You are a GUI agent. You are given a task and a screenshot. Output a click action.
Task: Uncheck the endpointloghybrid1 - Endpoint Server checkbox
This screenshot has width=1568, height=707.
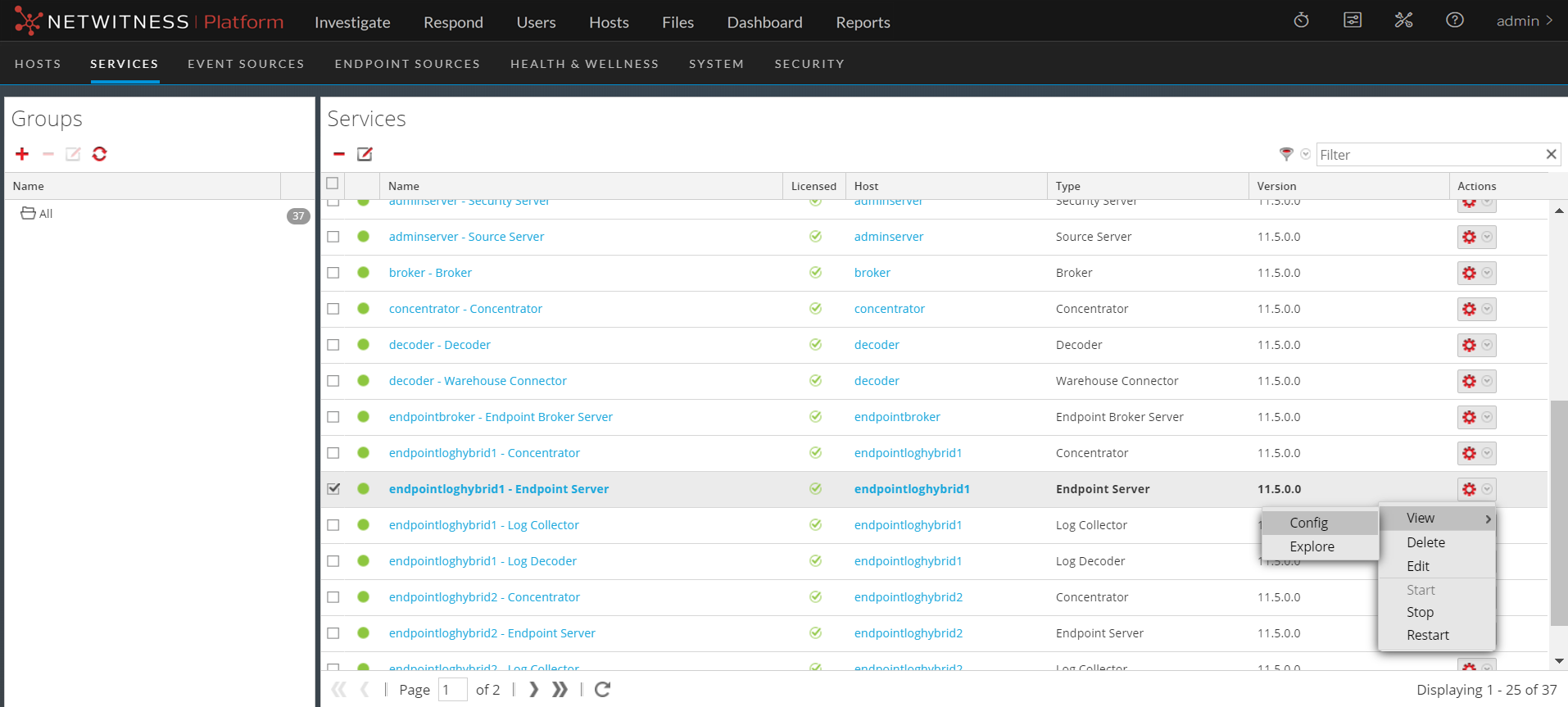(x=333, y=489)
